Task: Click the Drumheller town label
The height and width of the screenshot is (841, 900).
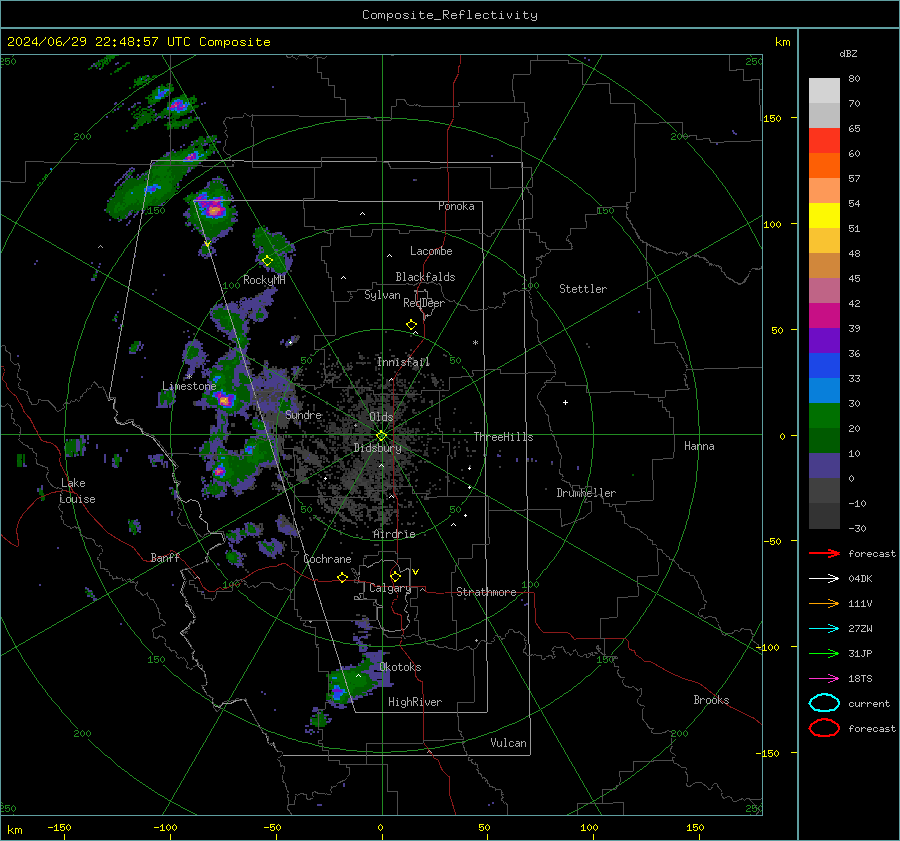Action: point(586,493)
